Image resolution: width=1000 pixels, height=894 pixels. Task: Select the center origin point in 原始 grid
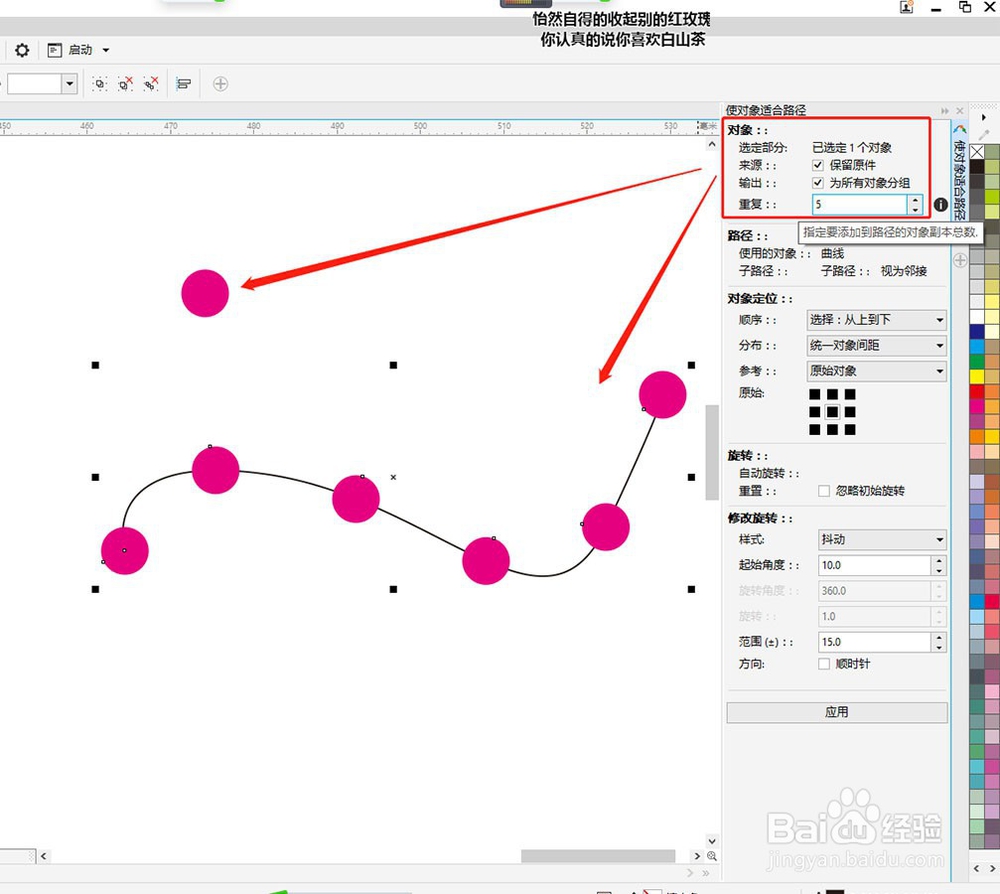coord(832,412)
